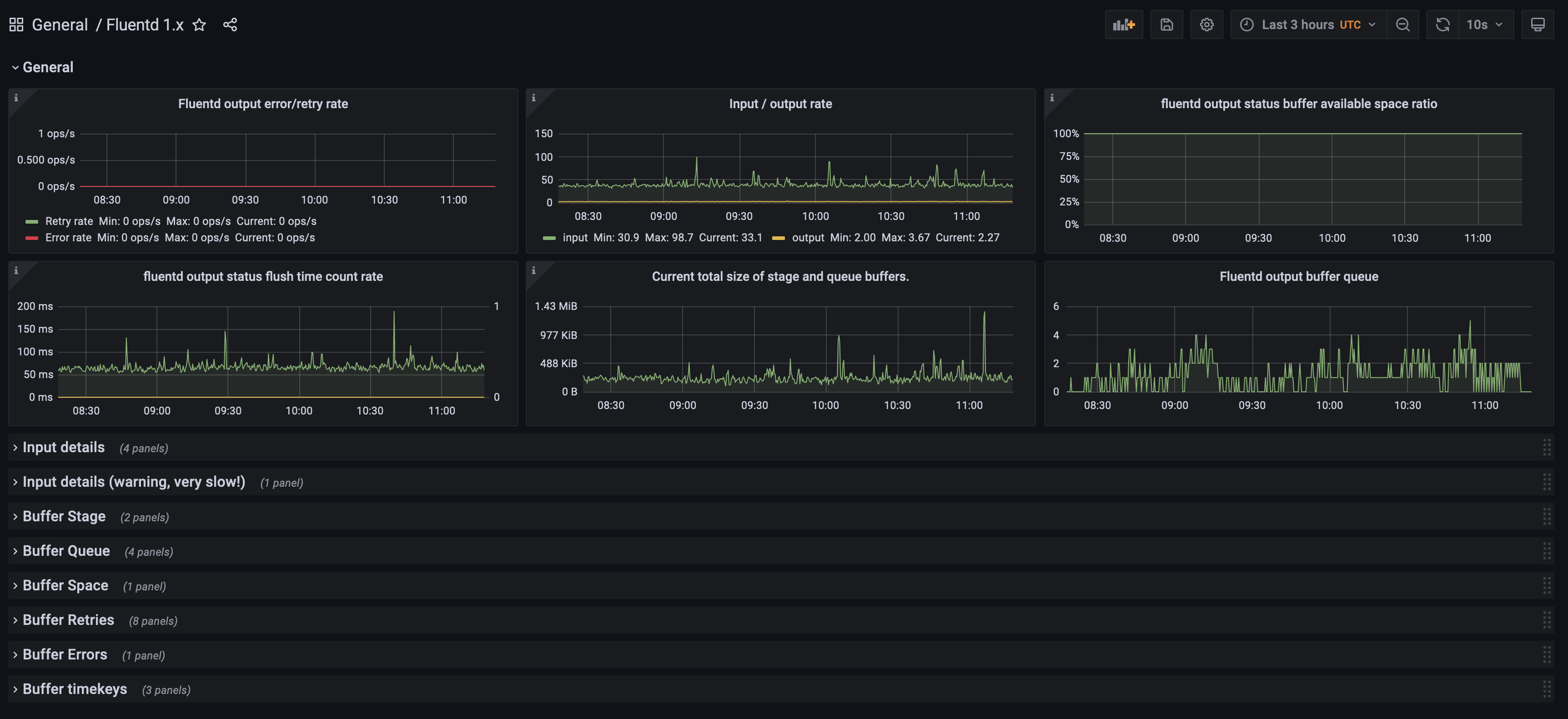Grab drag handle of Buffer Queue row
Viewport: 1568px width, 719px height.
click(x=1546, y=551)
